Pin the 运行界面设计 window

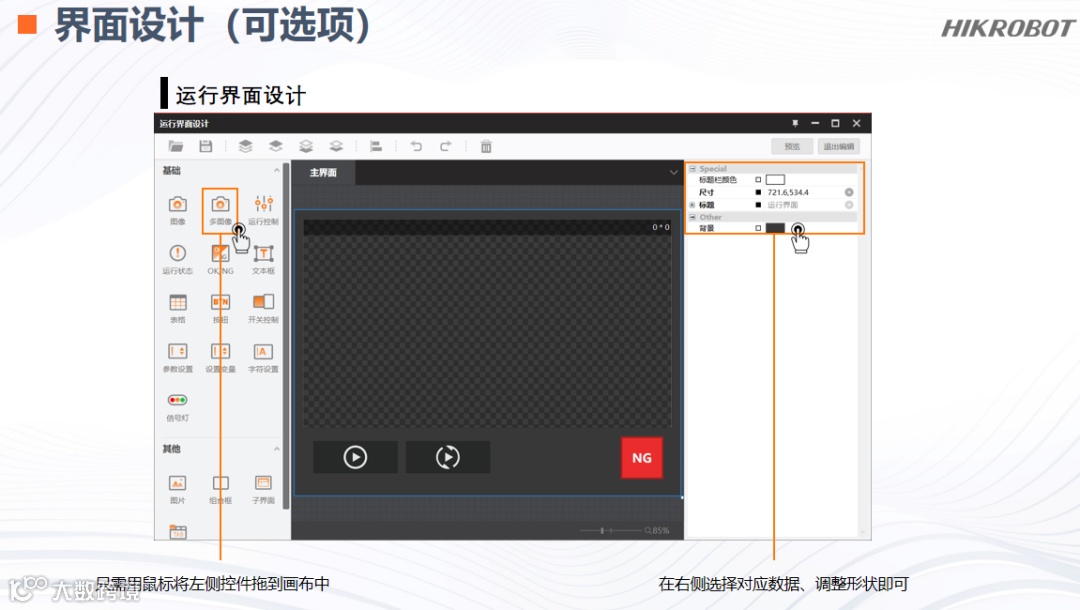click(795, 123)
